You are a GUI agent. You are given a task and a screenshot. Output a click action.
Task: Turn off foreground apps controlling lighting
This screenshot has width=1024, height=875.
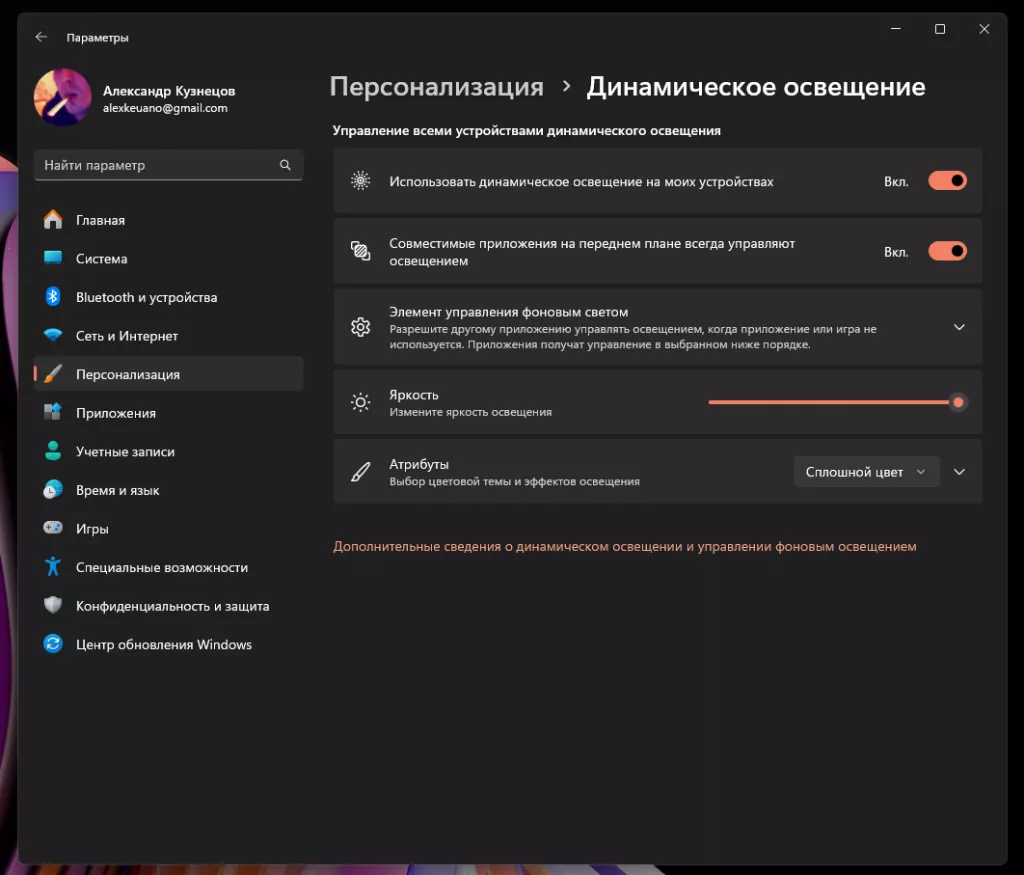point(946,251)
